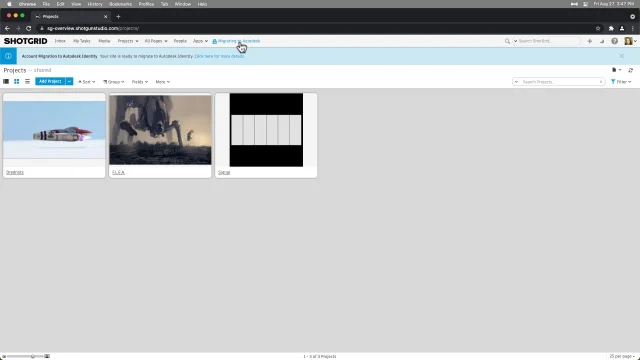Close the Projects browser tab
Image resolution: width=640 pixels, height=360 pixels.
(105, 16)
